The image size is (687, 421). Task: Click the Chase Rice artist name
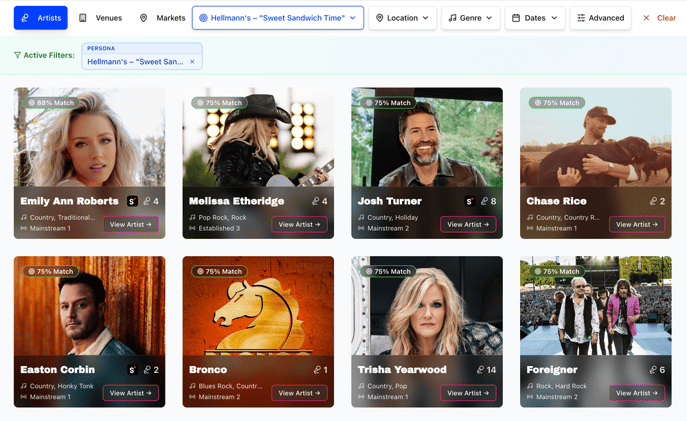coord(556,201)
